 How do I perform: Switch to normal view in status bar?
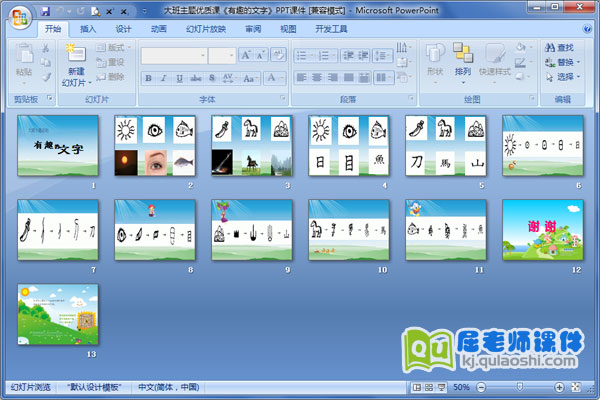tap(416, 387)
